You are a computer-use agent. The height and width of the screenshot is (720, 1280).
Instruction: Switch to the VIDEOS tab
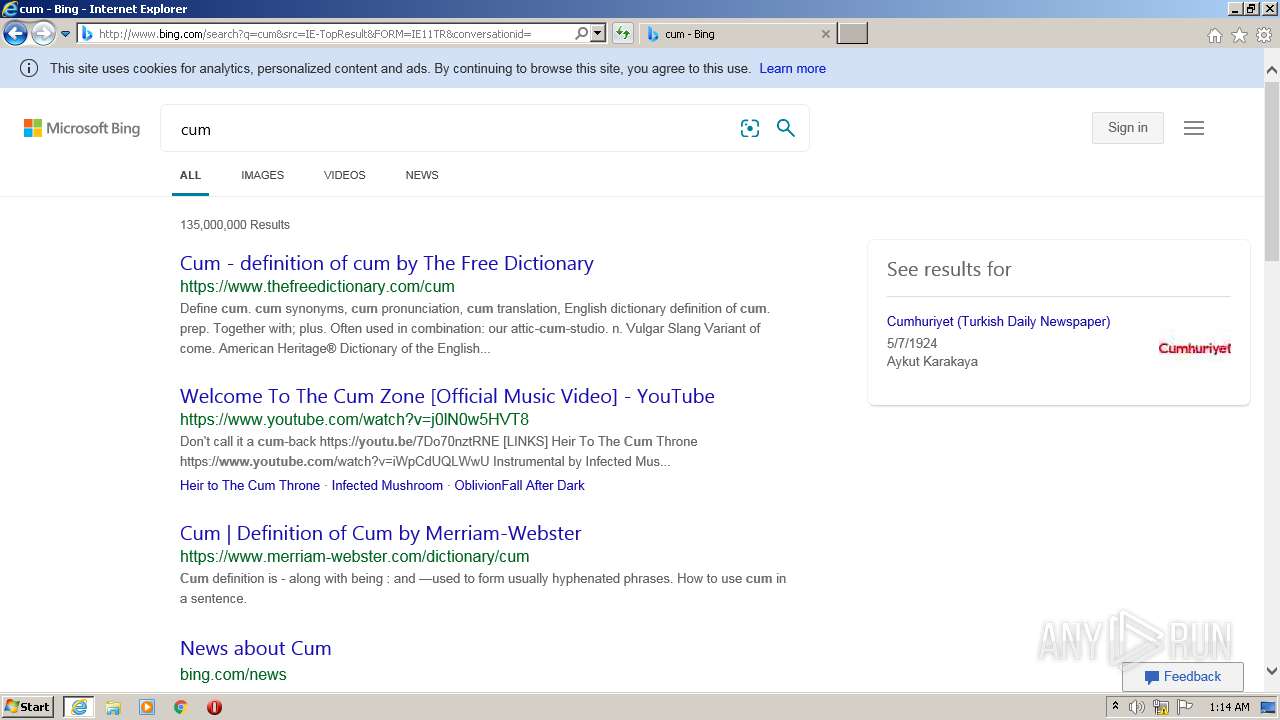345,175
